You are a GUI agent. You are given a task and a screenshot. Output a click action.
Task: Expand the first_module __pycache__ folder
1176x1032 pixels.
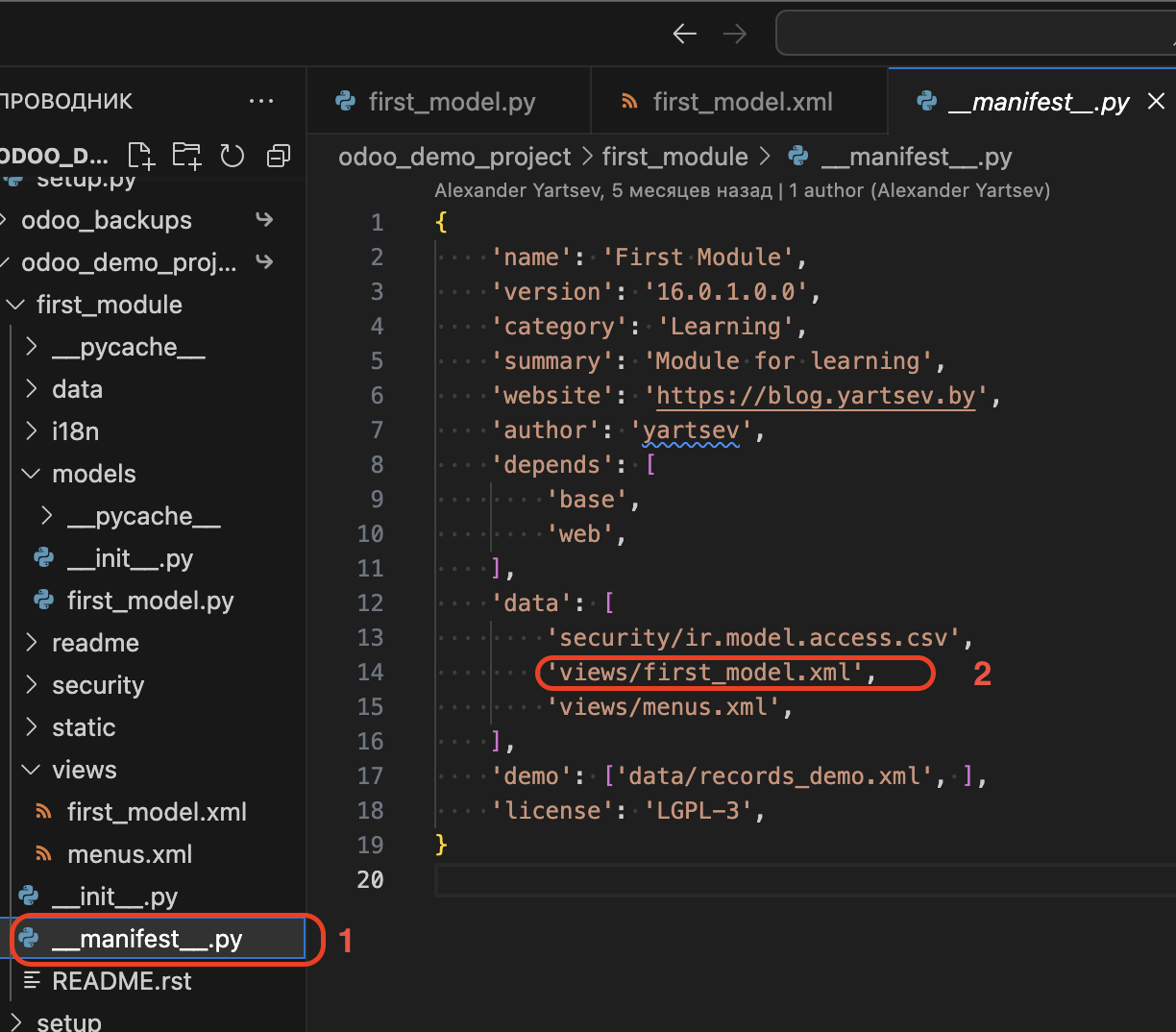(x=31, y=347)
